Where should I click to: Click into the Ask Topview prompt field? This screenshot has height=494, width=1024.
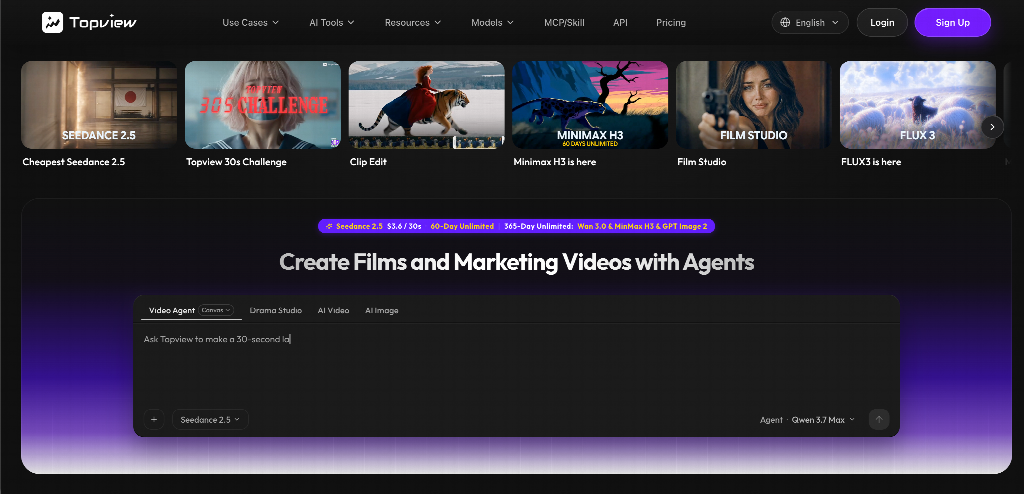516,366
